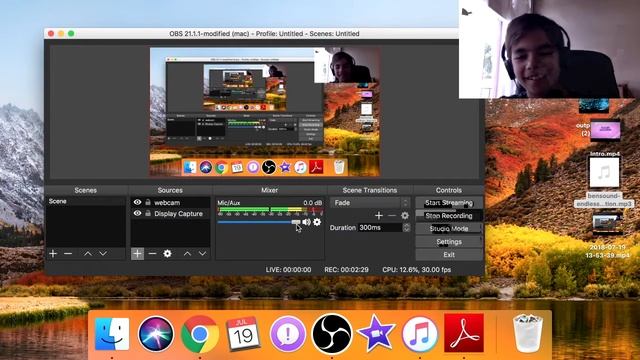Open Reminders alert icon in Dock
Screen dimensions: 640x360
288,334
